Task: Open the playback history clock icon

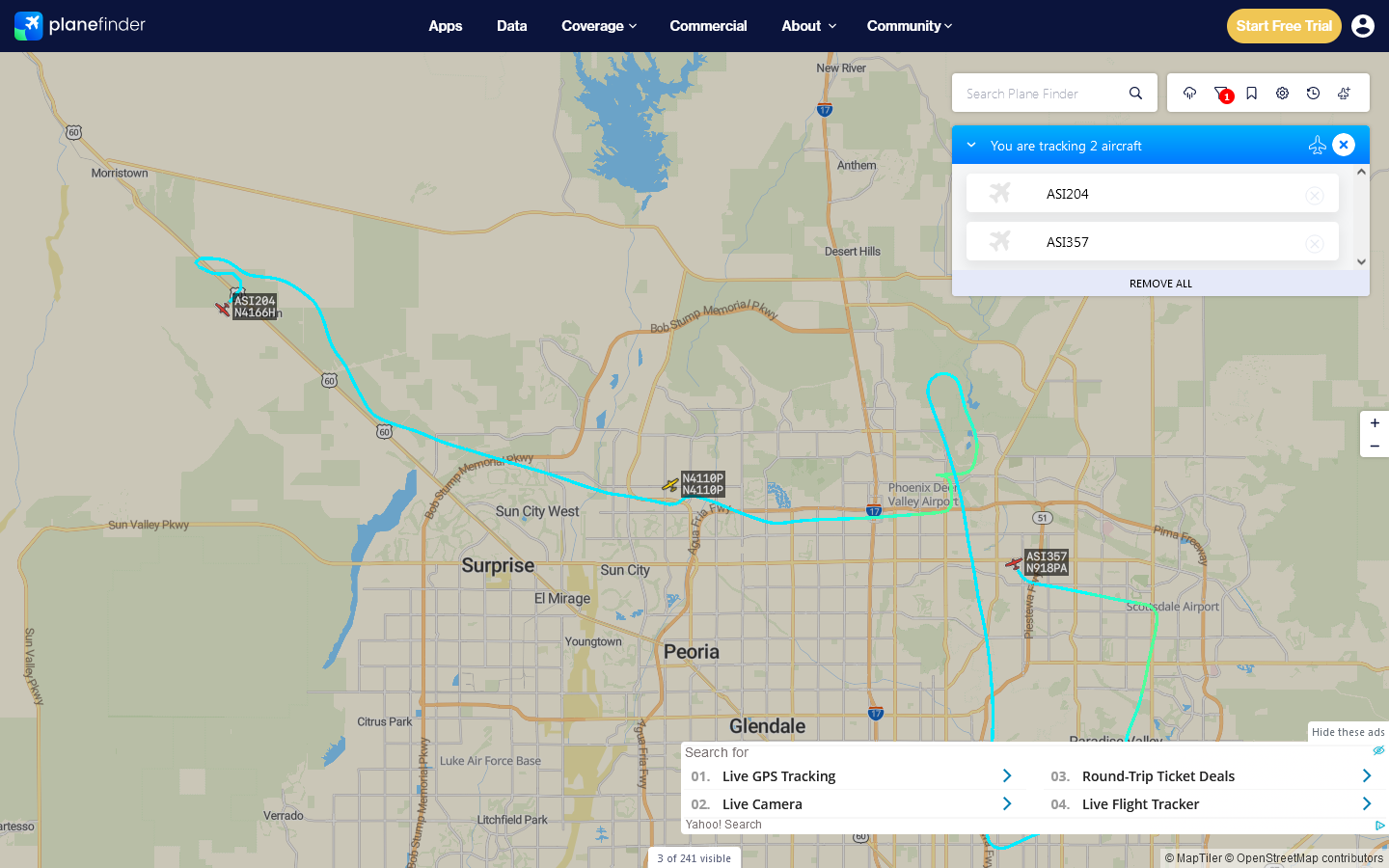Action: [1313, 94]
